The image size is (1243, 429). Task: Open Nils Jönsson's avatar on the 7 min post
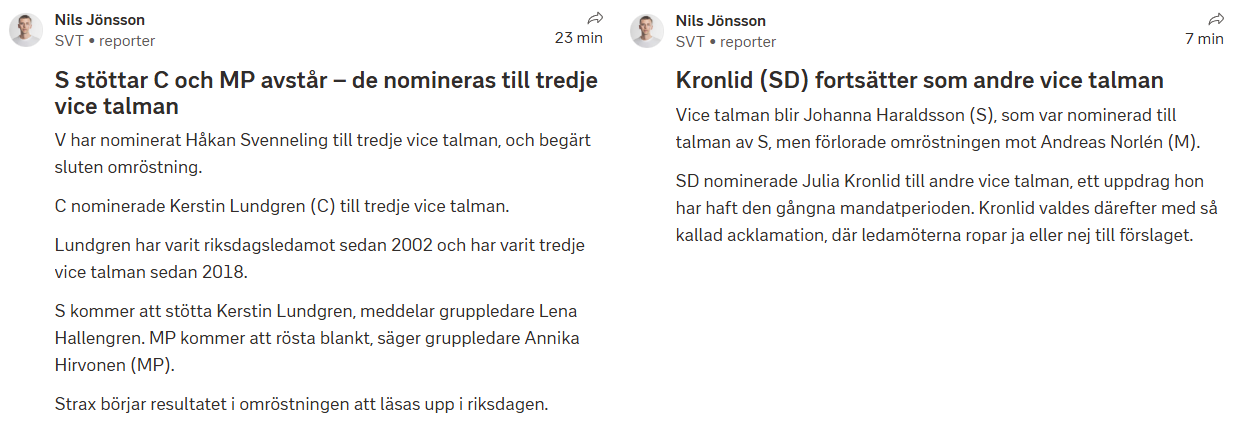[x=647, y=30]
